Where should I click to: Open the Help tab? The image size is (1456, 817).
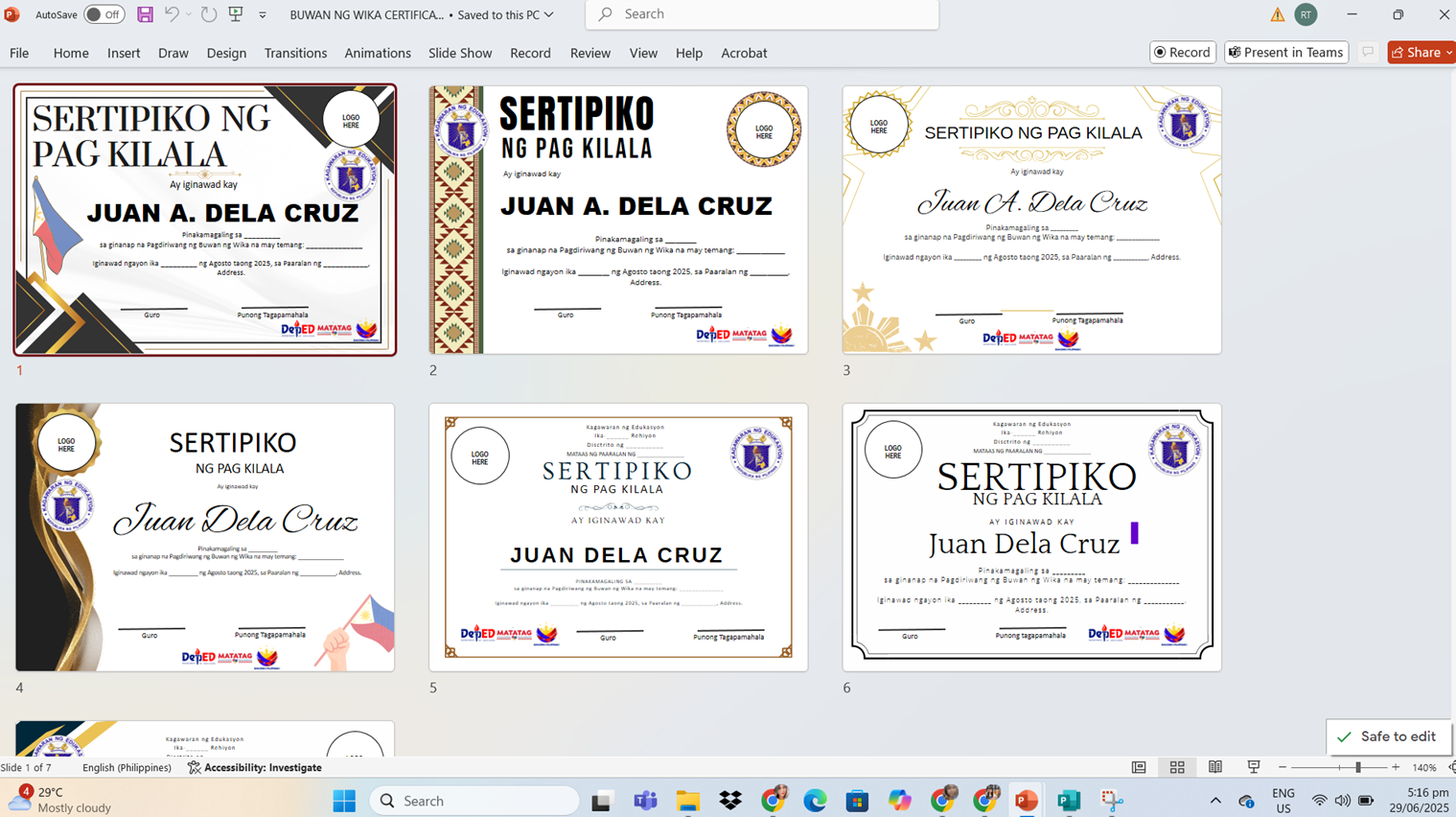click(689, 53)
